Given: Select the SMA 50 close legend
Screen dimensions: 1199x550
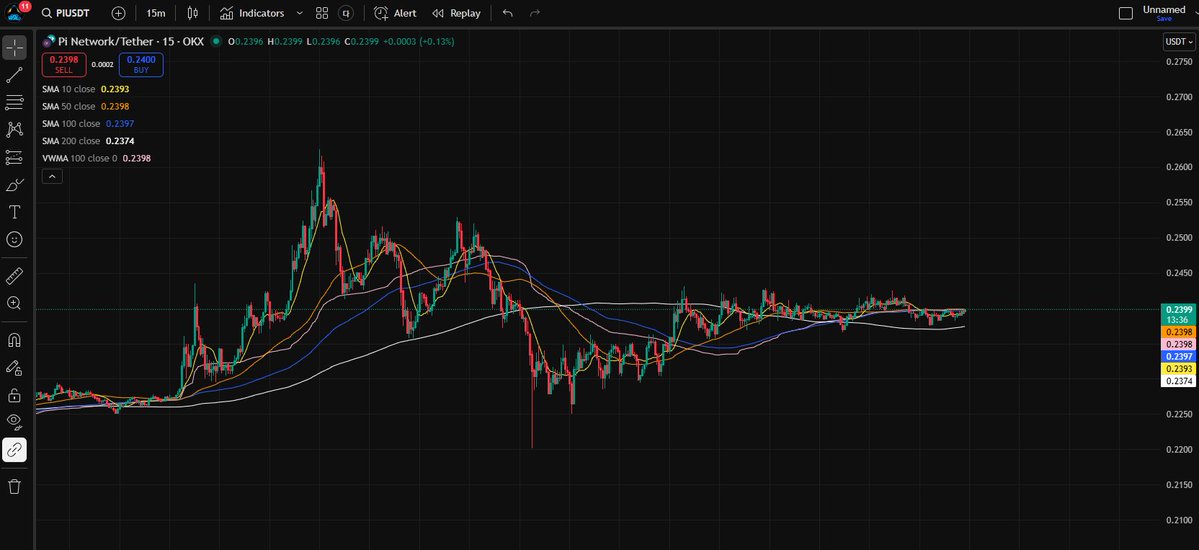Looking at the screenshot, I should click(86, 106).
